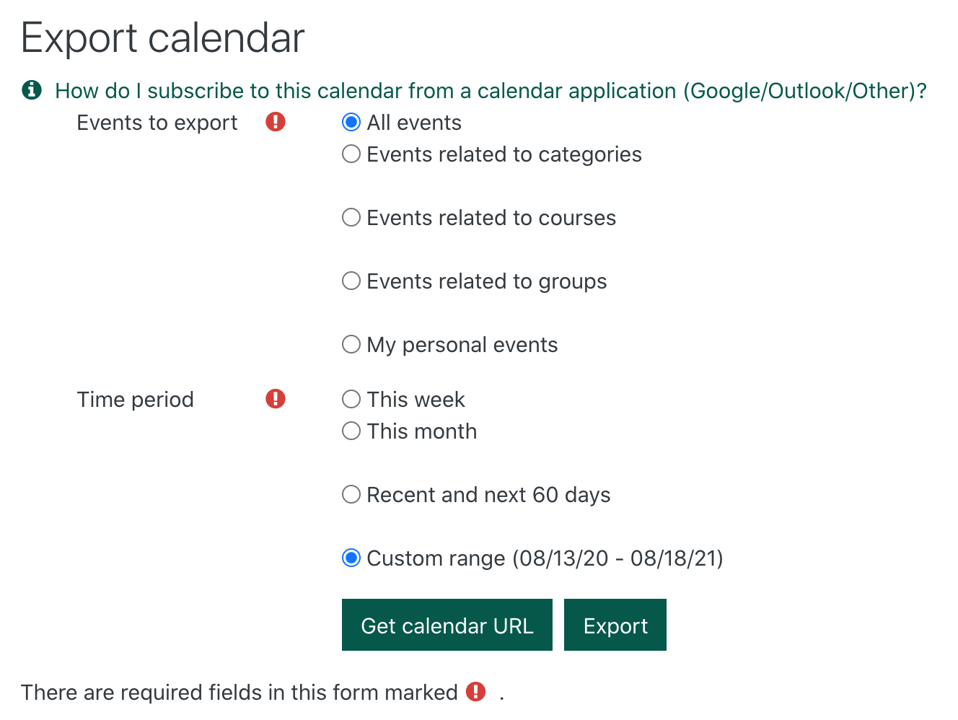The width and height of the screenshot is (958, 720).
Task: Select Events related to groups
Action: pyautogui.click(x=351, y=281)
